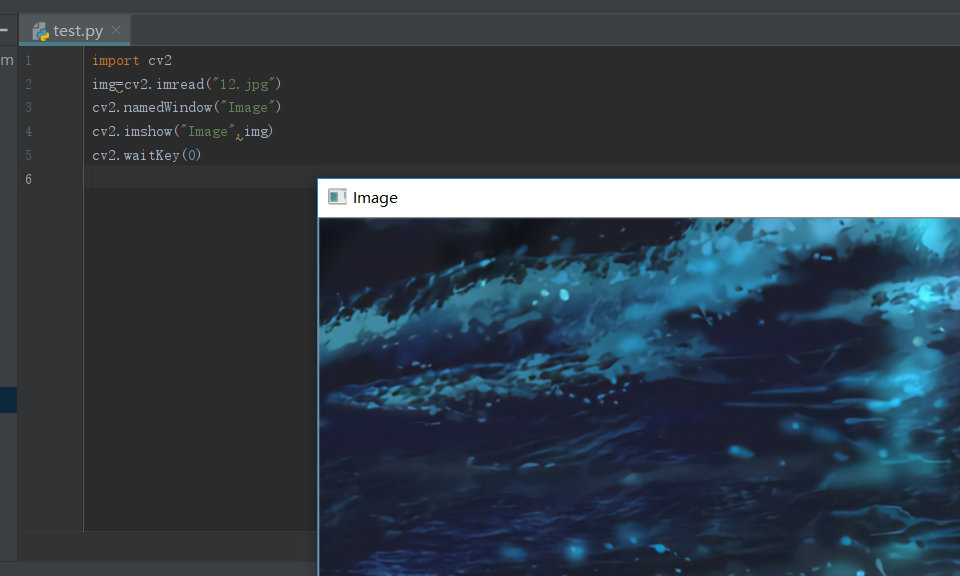The height and width of the screenshot is (576, 960).
Task: Switch to the test.py editor tab
Action: pos(75,31)
